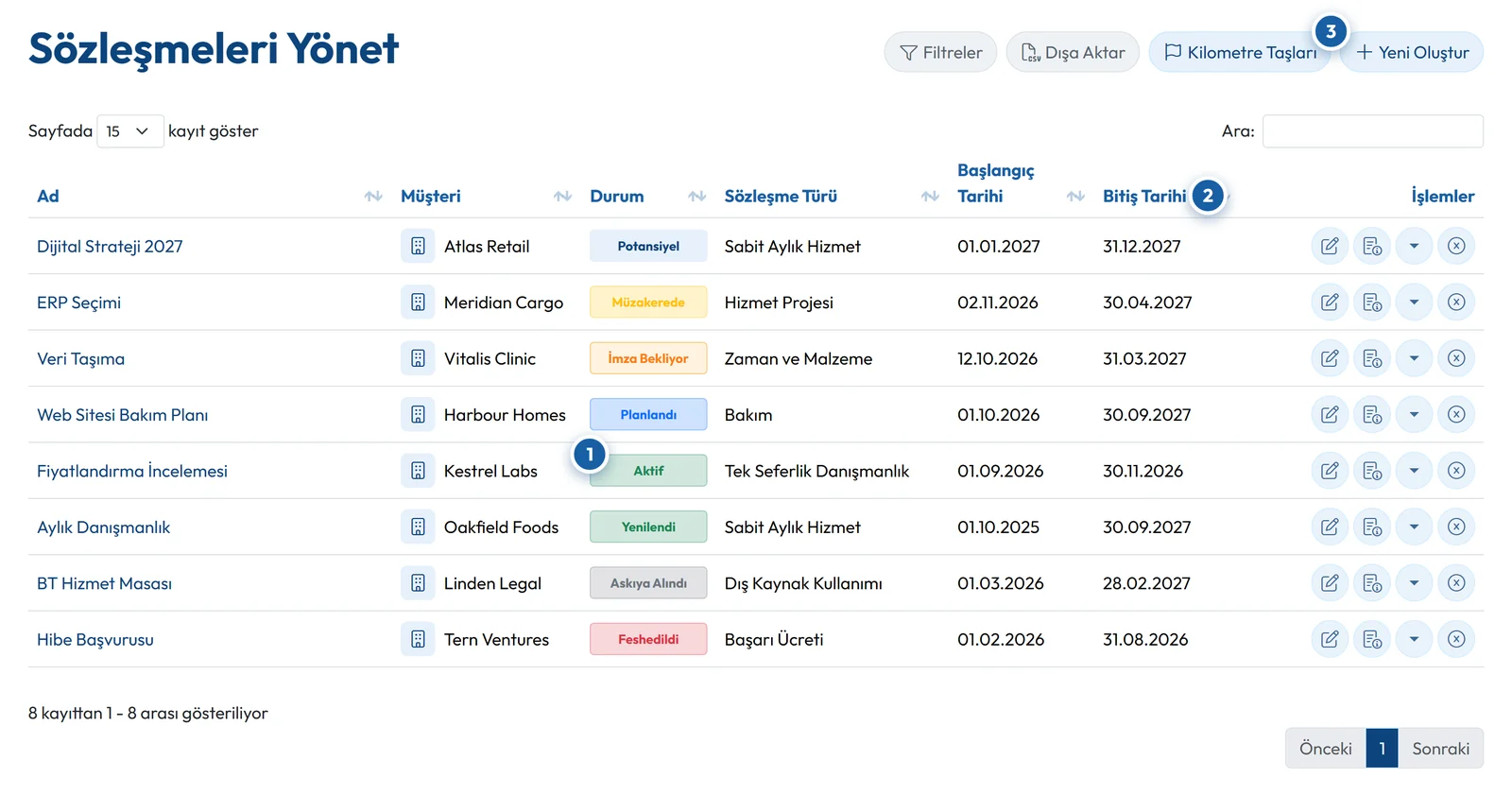The image size is (1512, 795).
Task: Click cancel icon for BT Hizmet Masası
Action: 1456,583
